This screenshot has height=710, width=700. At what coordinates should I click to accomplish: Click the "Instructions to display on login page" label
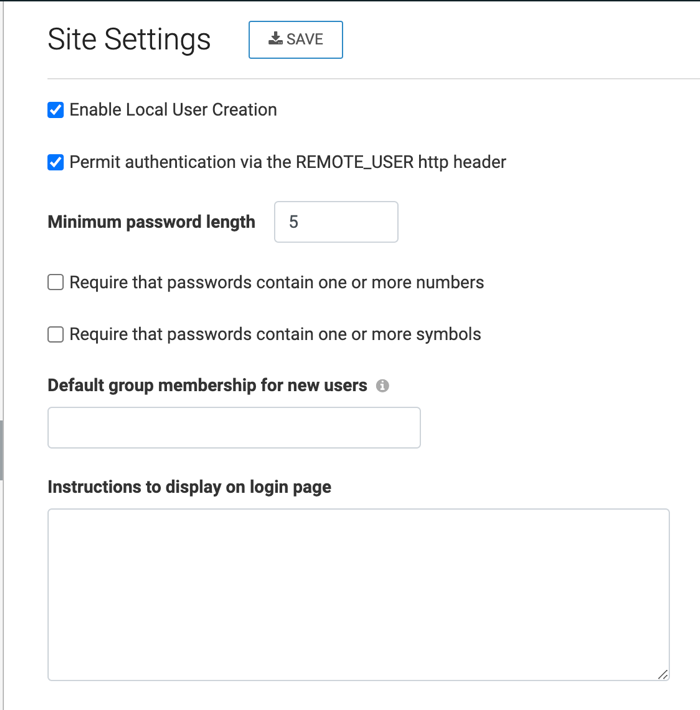click(189, 487)
